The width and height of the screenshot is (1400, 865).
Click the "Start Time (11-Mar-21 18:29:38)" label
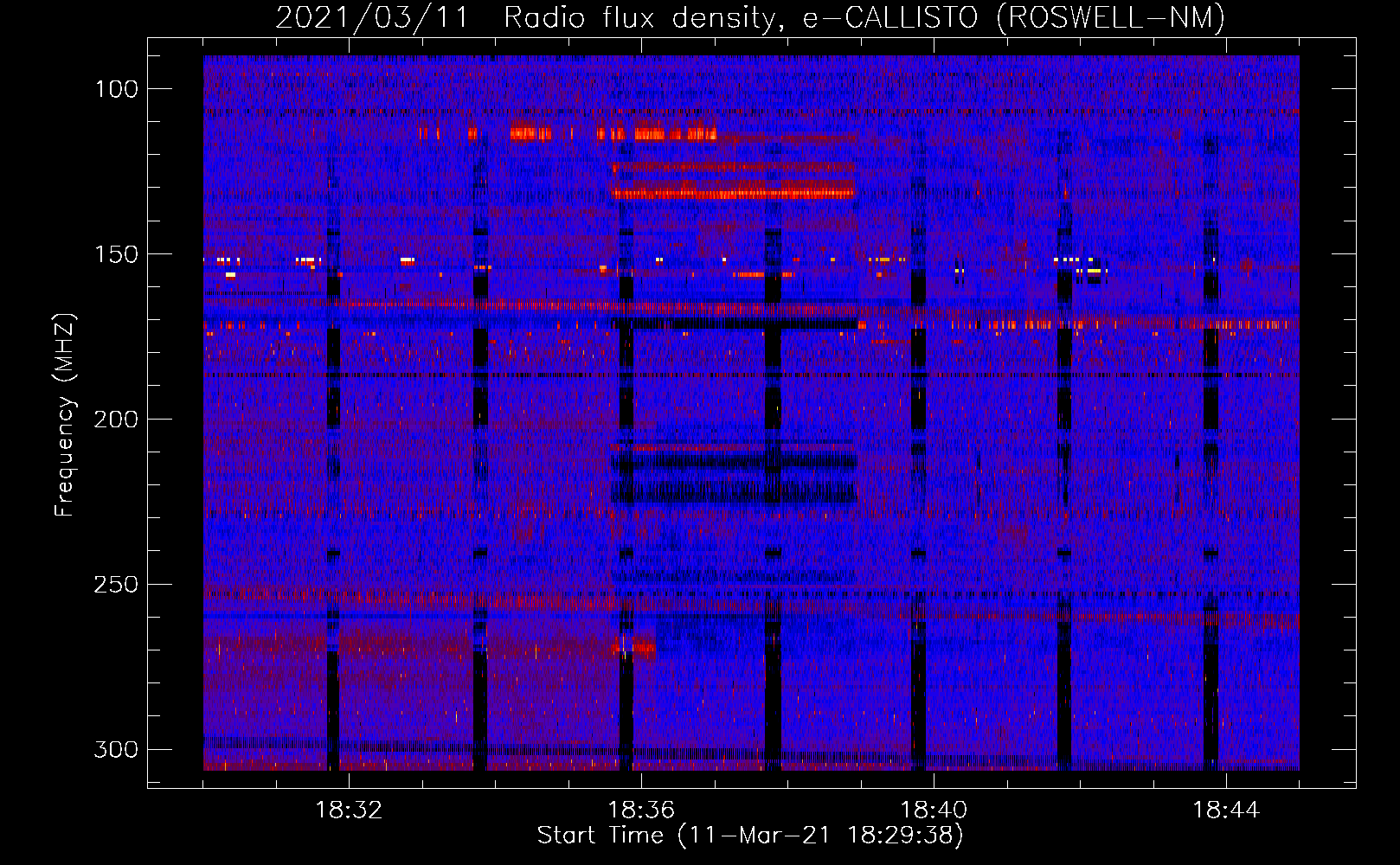750,836
